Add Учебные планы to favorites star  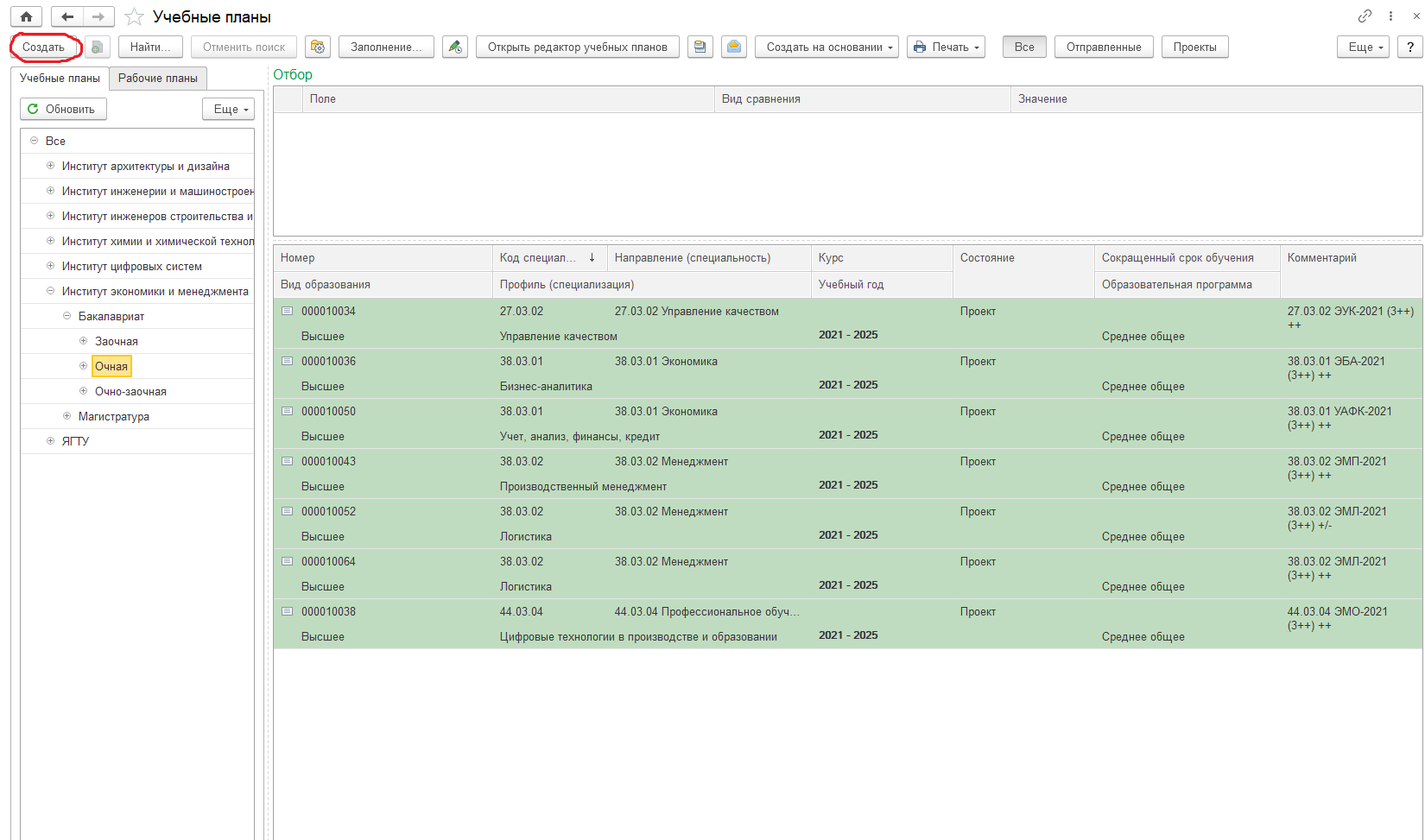pyautogui.click(x=134, y=17)
